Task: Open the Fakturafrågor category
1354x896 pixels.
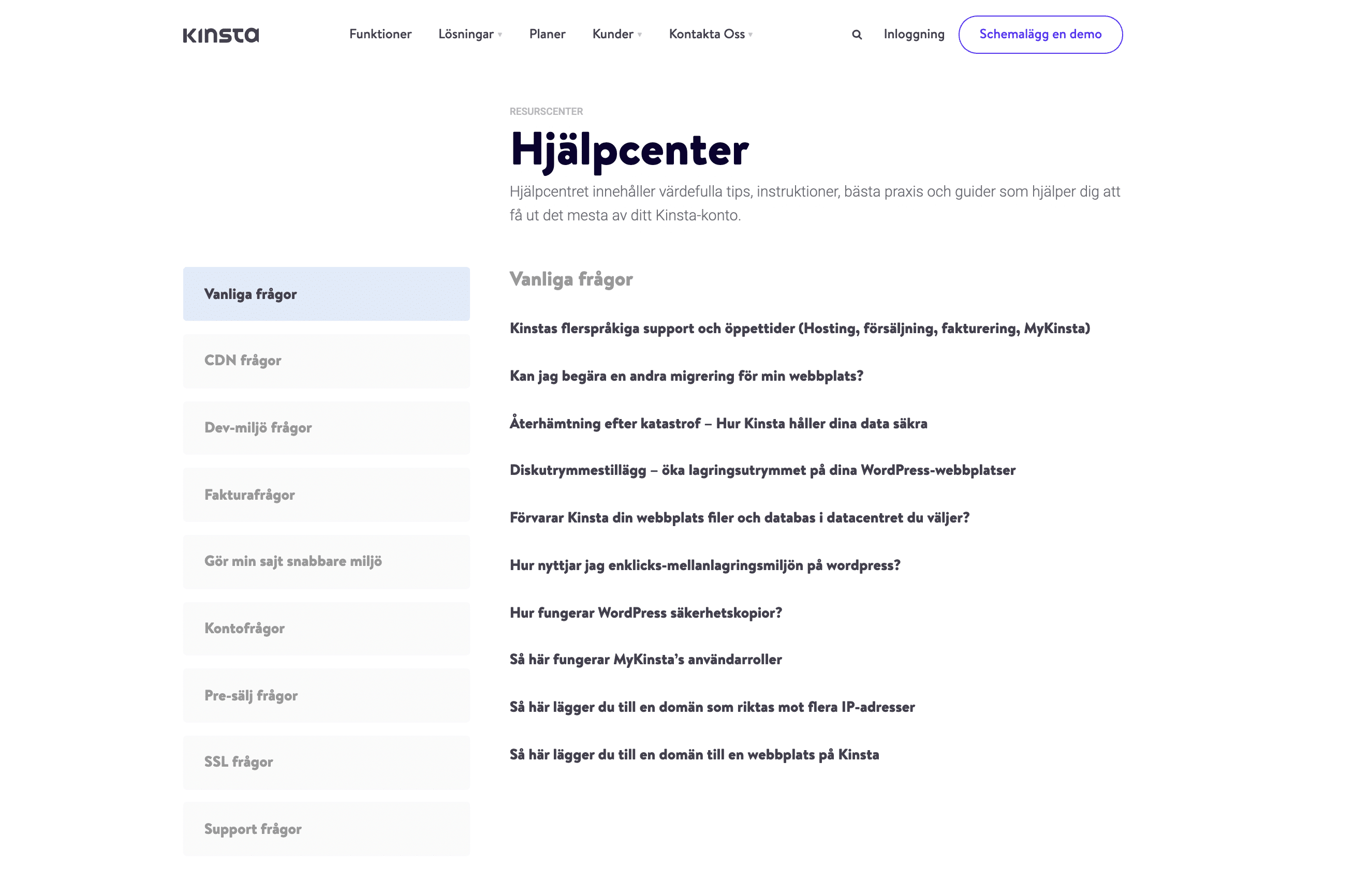Action: pos(327,494)
